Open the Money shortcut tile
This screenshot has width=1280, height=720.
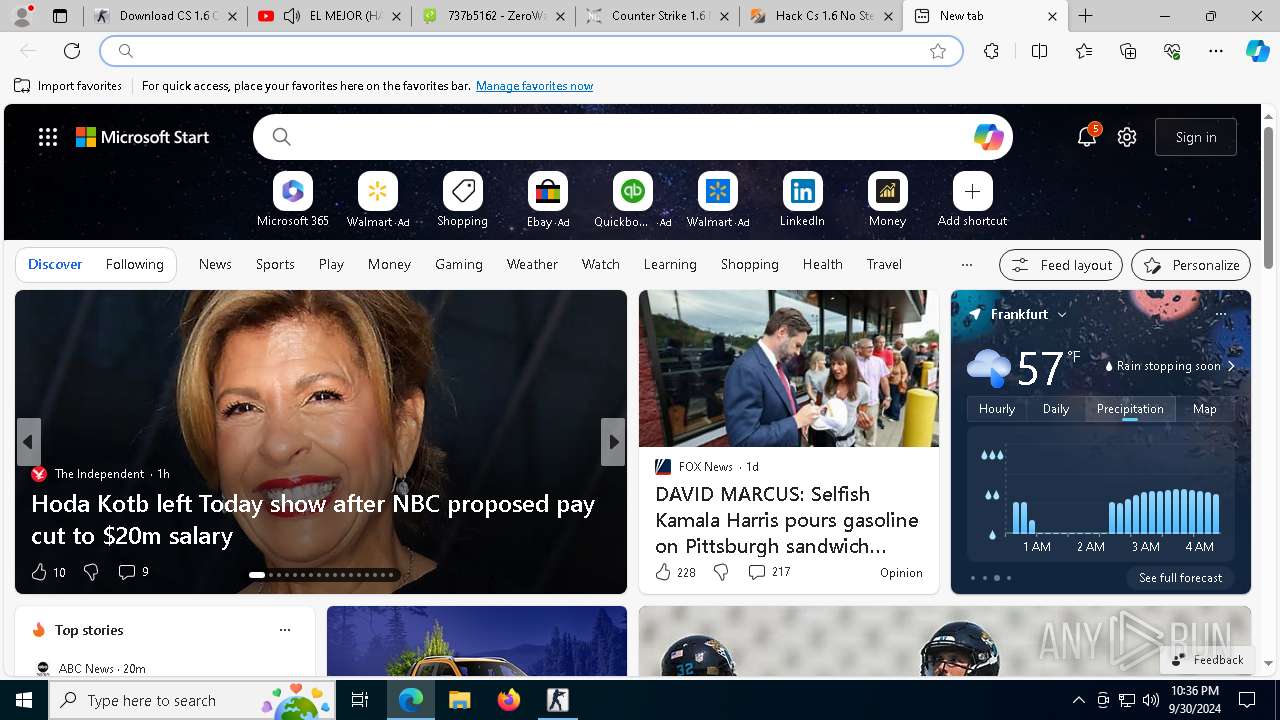887,200
